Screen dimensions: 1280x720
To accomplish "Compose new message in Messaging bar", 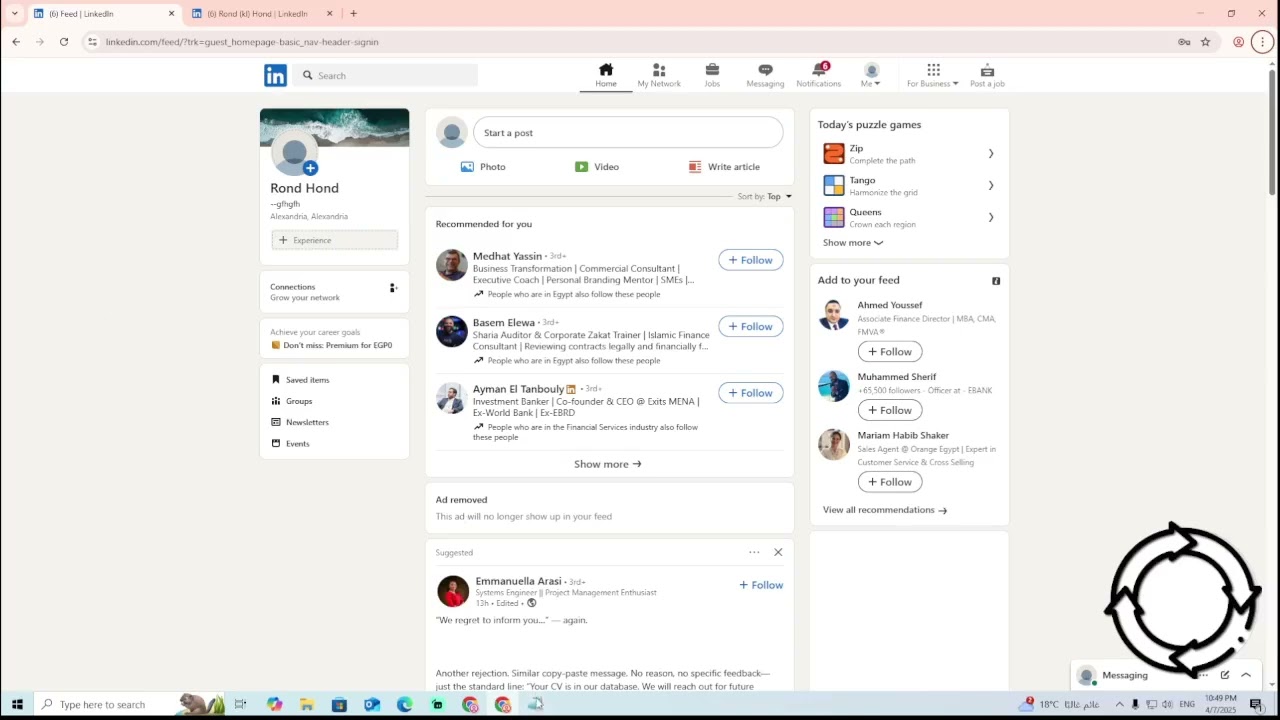I will pyautogui.click(x=1224, y=675).
